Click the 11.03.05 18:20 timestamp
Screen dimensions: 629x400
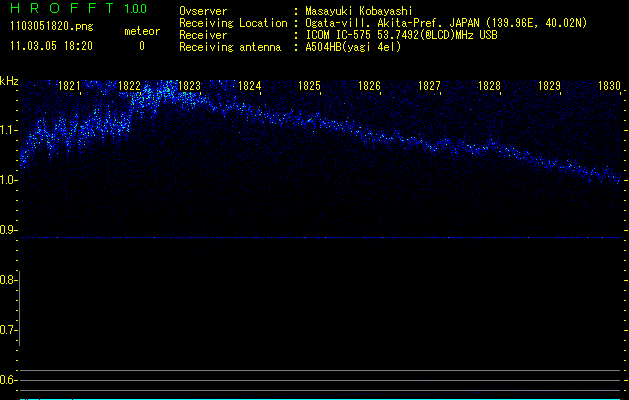pyautogui.click(x=50, y=46)
